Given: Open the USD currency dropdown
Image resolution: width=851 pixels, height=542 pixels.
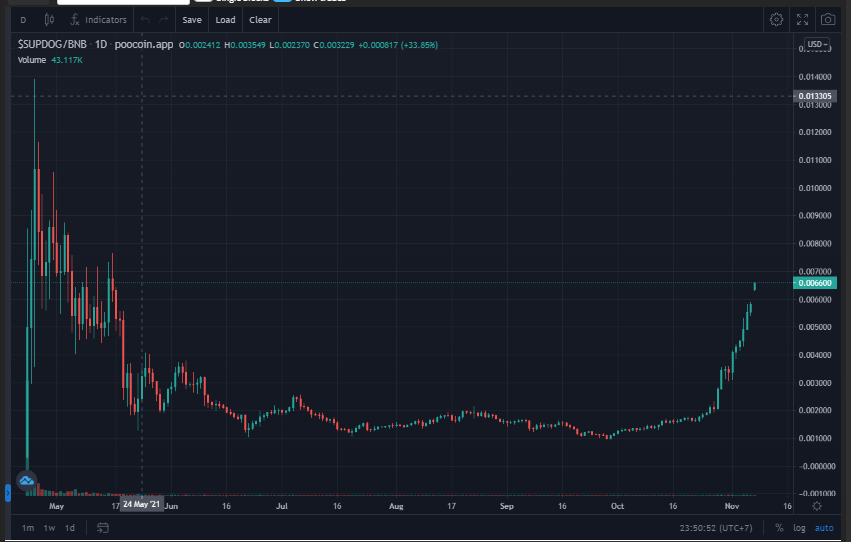Looking at the screenshot, I should point(816,44).
